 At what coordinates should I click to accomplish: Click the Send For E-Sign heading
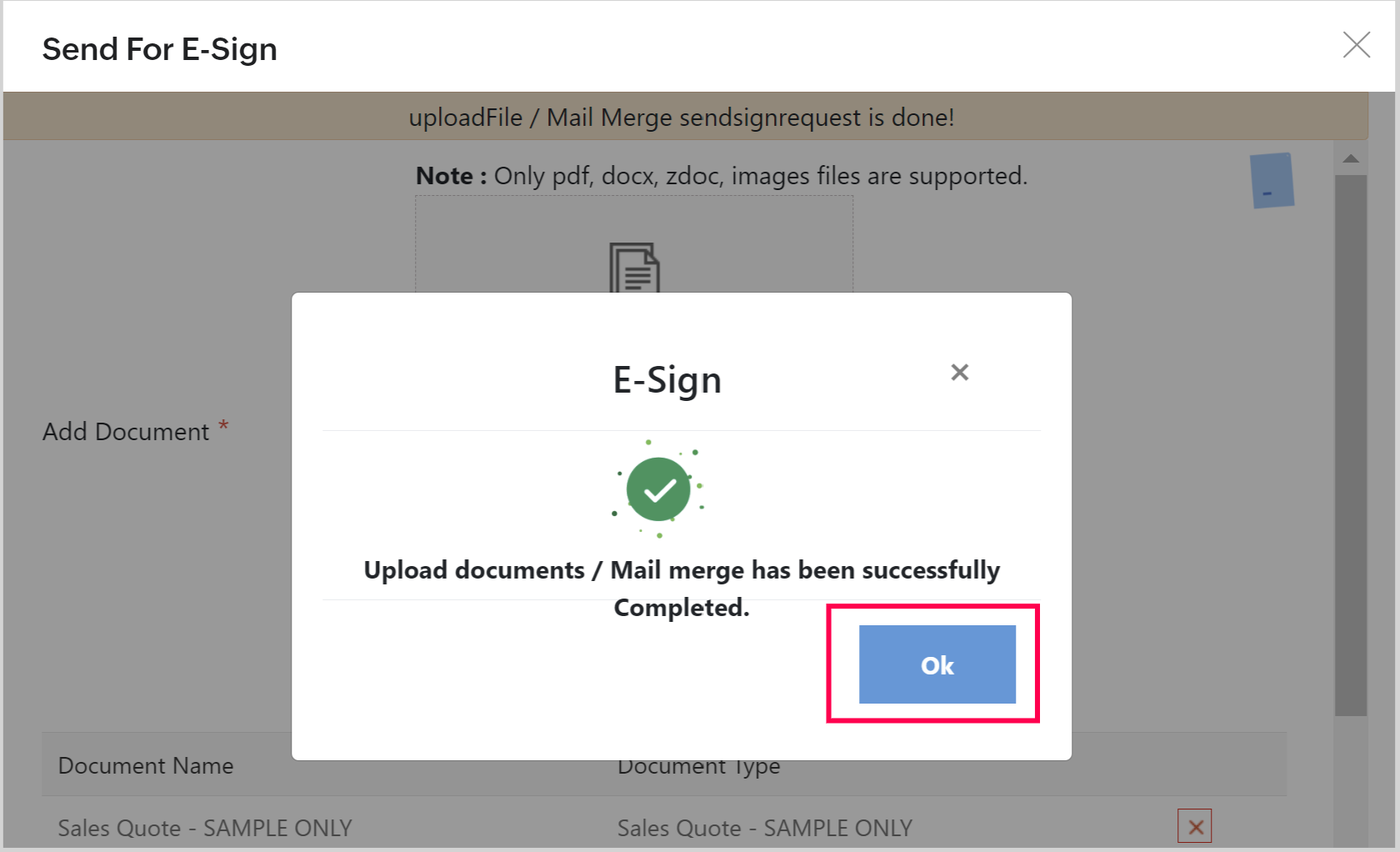(x=160, y=49)
